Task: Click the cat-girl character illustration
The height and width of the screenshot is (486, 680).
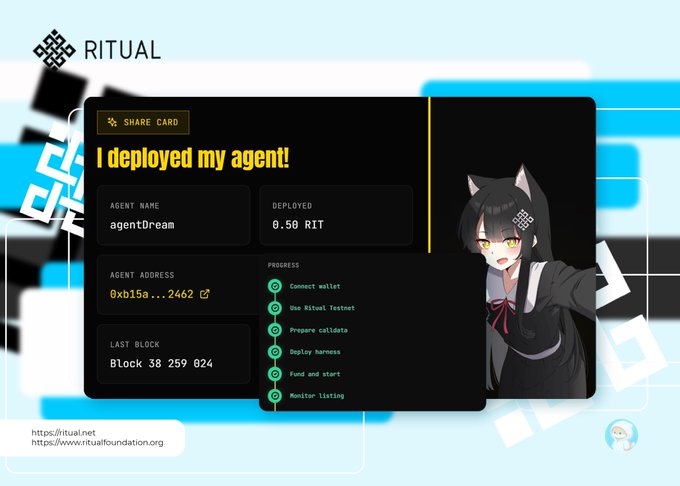Action: coord(527,282)
